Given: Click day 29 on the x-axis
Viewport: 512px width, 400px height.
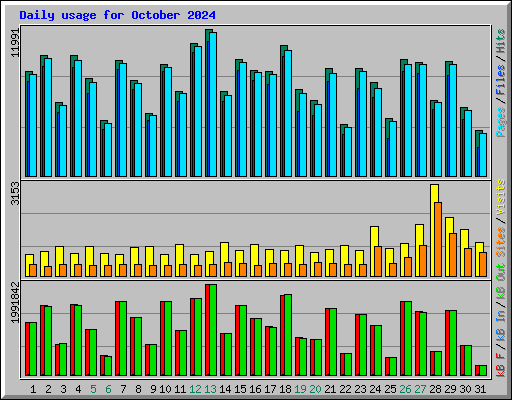Looking at the screenshot, I should [x=450, y=389].
